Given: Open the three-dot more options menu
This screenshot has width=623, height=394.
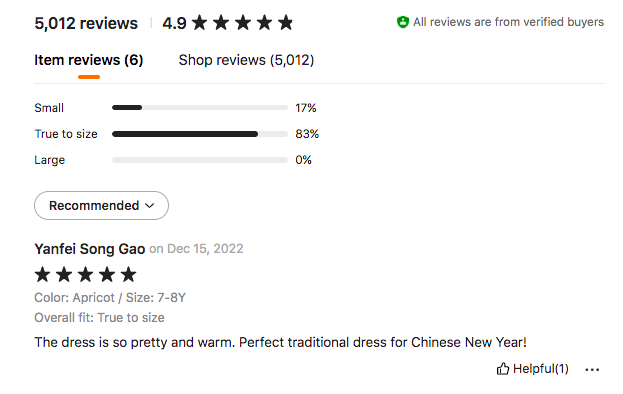Looking at the screenshot, I should pyautogui.click(x=592, y=370).
